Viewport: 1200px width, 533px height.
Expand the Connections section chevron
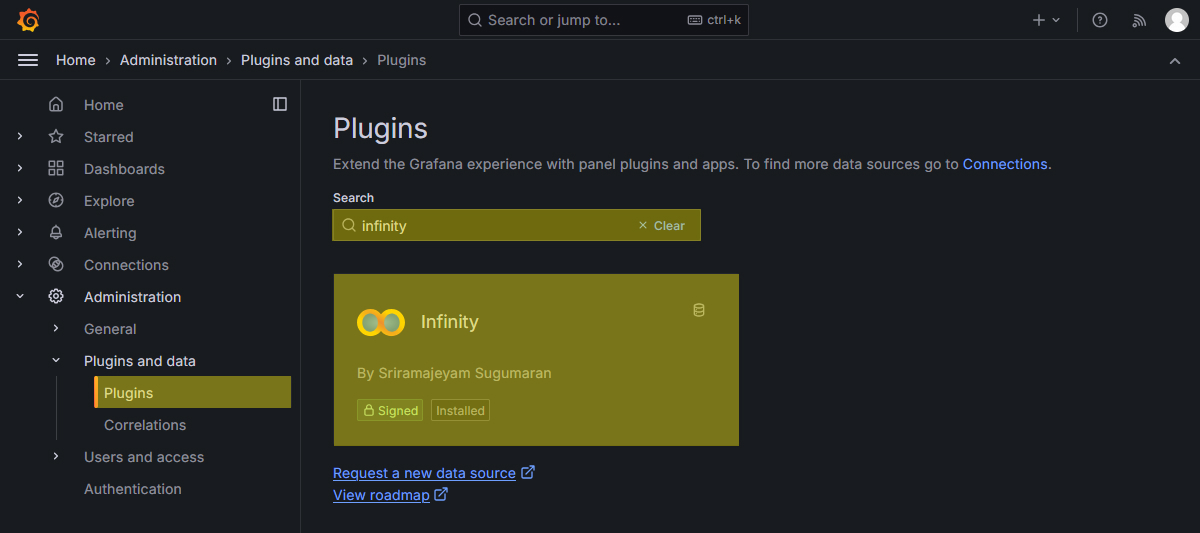20,265
